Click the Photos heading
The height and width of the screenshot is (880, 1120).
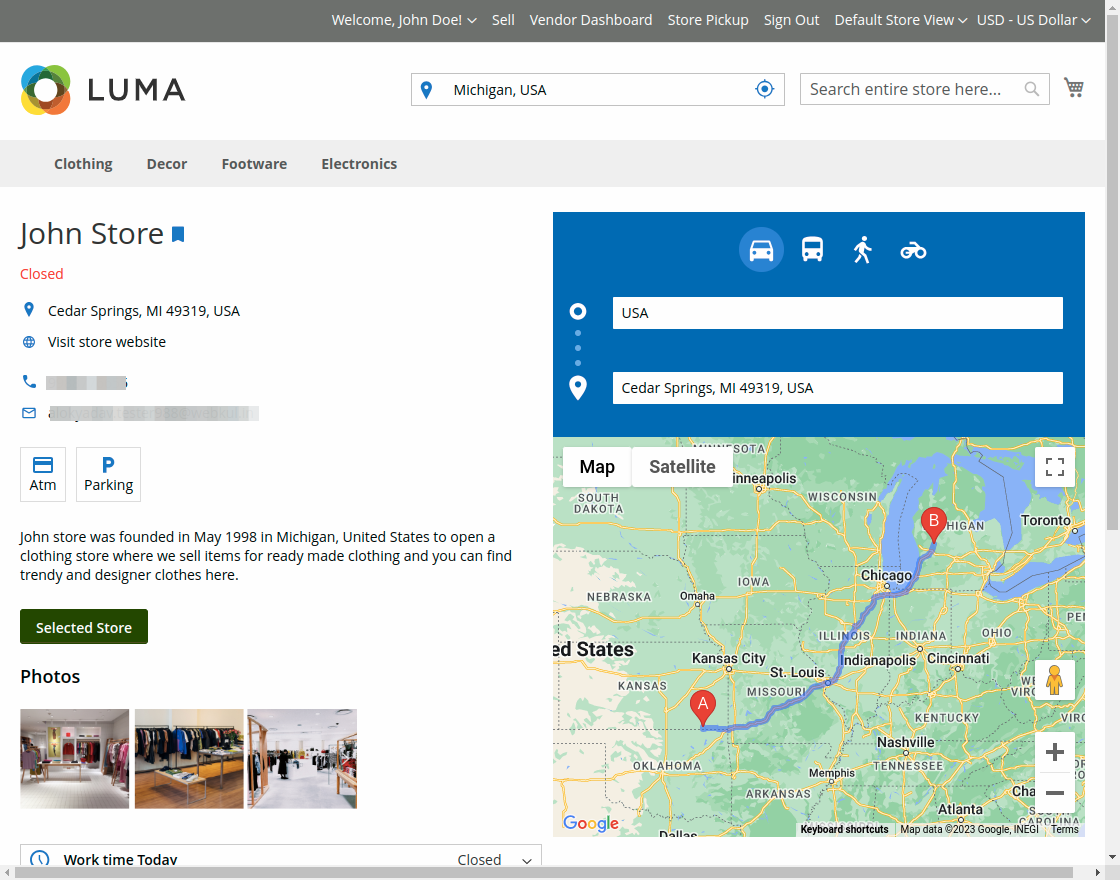(x=50, y=676)
